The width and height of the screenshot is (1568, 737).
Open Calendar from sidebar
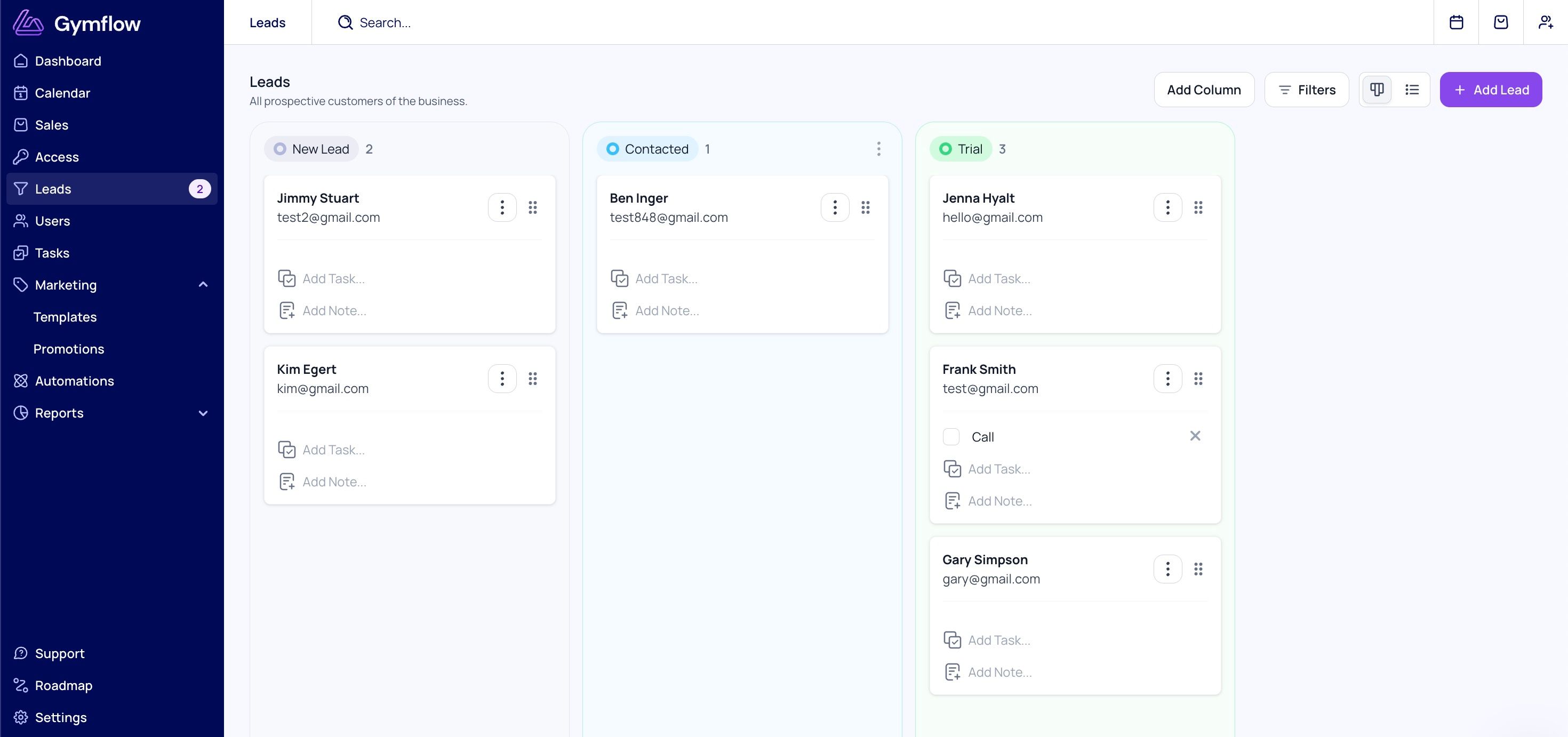112,92
